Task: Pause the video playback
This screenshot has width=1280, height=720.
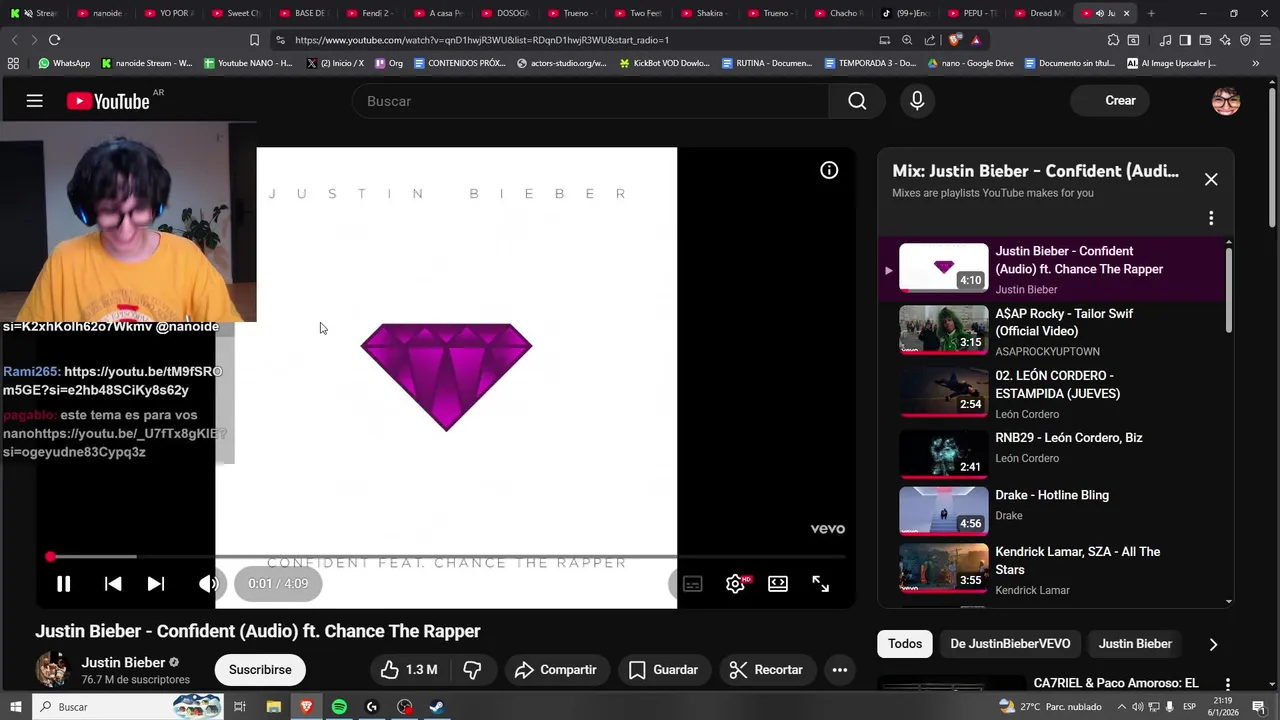Action: click(x=63, y=584)
